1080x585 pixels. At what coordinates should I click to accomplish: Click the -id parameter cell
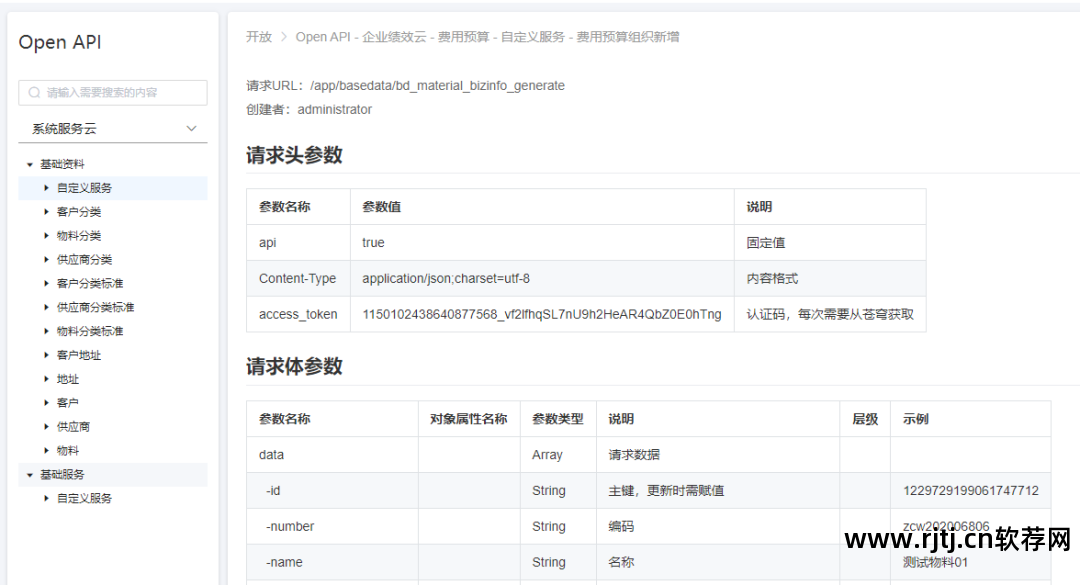click(x=332, y=491)
